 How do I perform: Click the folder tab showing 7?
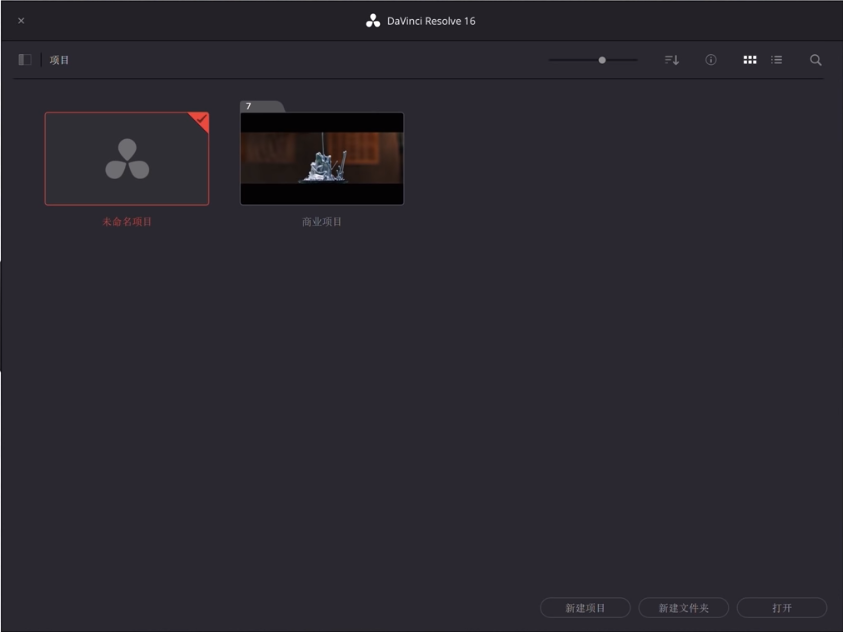262,106
